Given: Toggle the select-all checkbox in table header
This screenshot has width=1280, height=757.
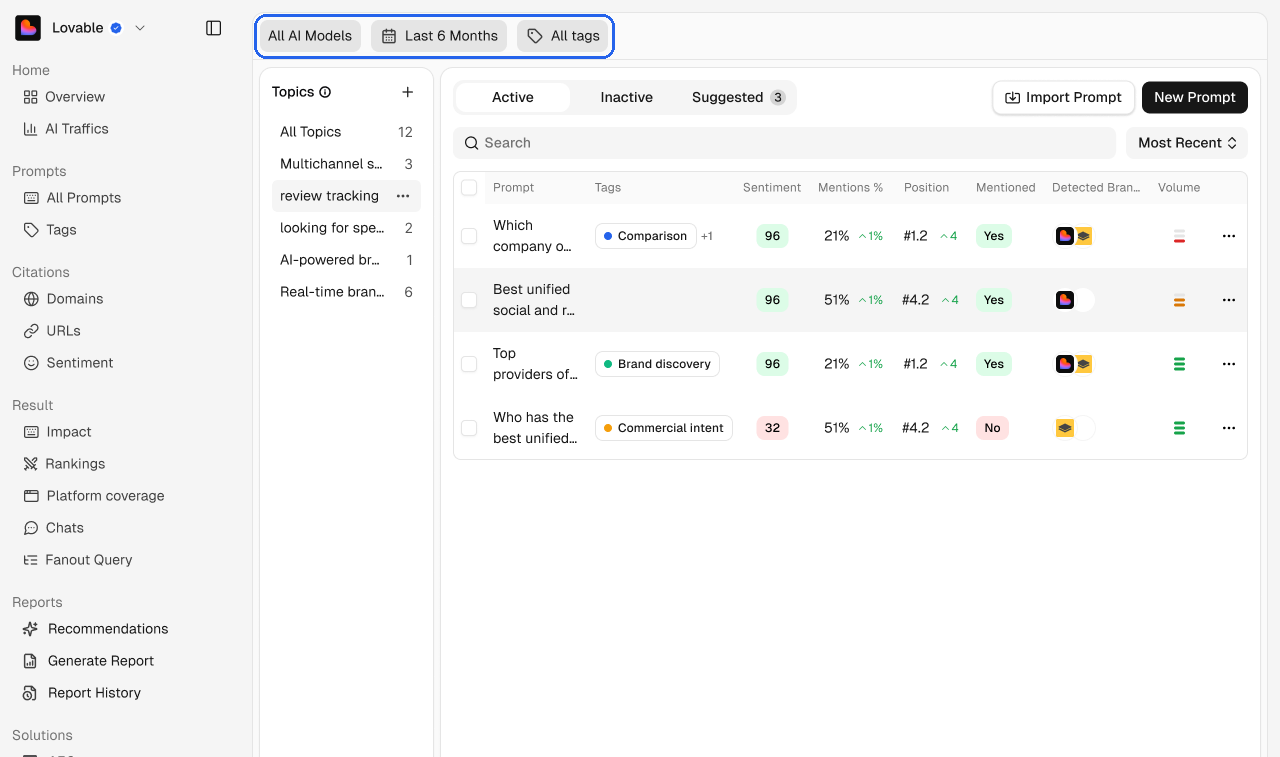Looking at the screenshot, I should tap(469, 187).
